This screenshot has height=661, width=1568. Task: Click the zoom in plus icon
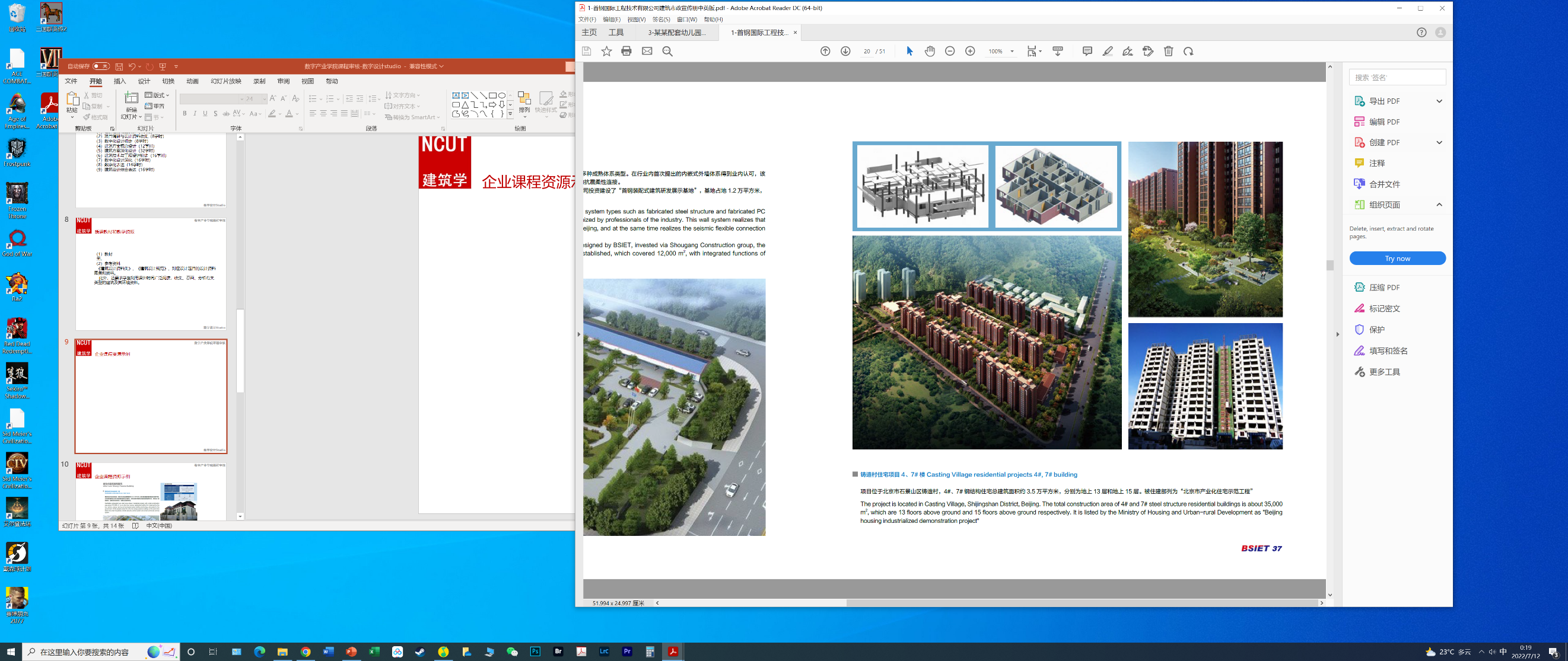click(x=970, y=51)
